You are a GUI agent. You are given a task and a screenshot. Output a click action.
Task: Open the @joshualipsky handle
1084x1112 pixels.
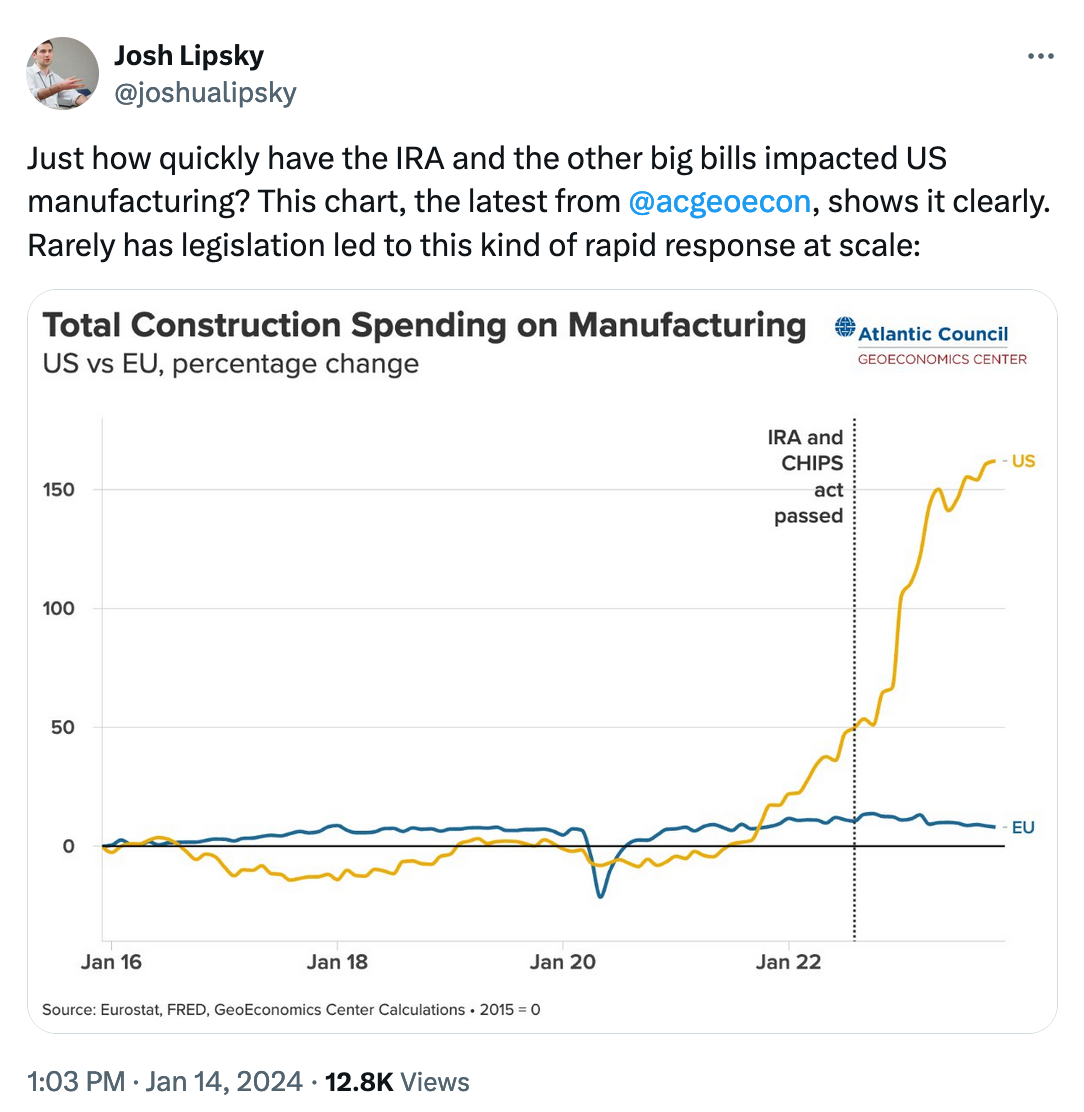[205, 92]
